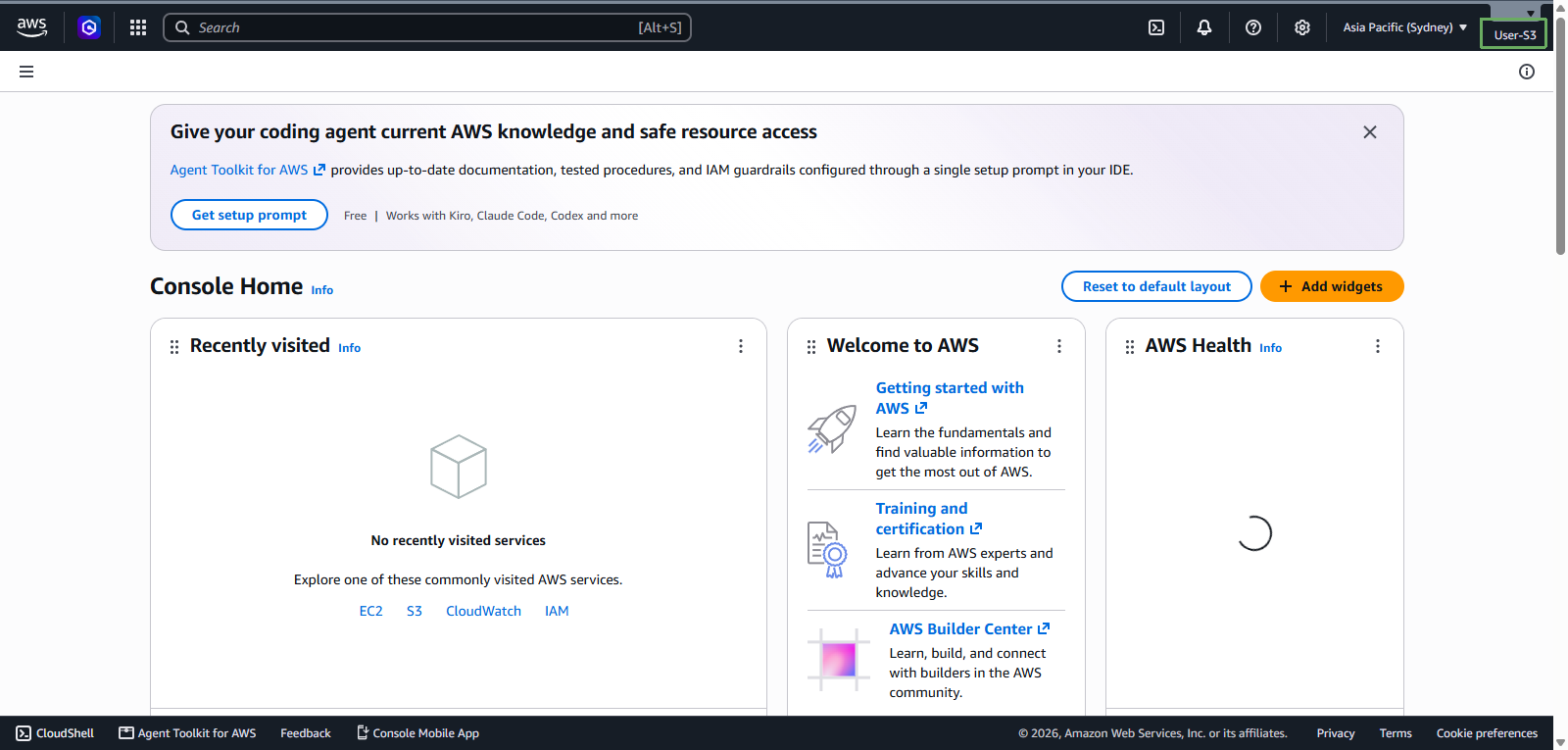Click Feedback in the footer

pos(306,733)
